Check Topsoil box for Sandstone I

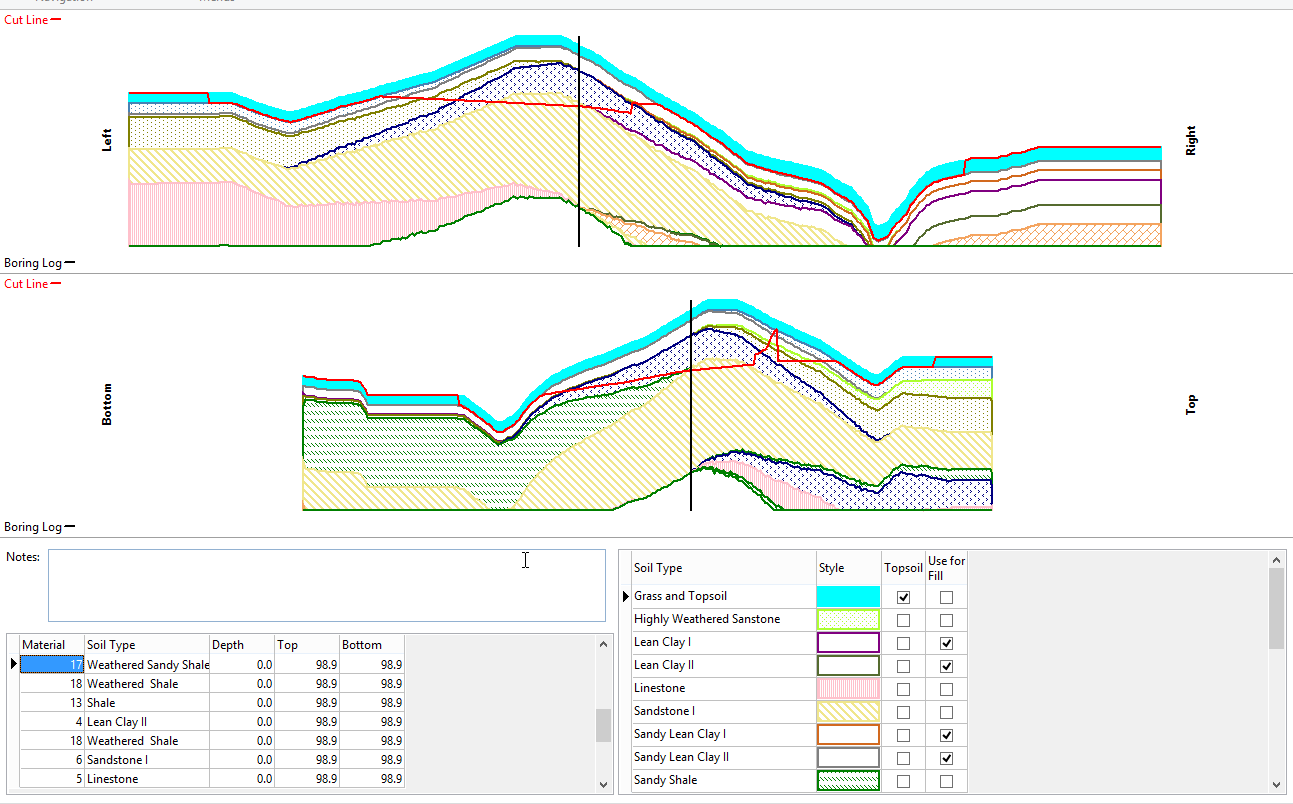[x=904, y=712]
